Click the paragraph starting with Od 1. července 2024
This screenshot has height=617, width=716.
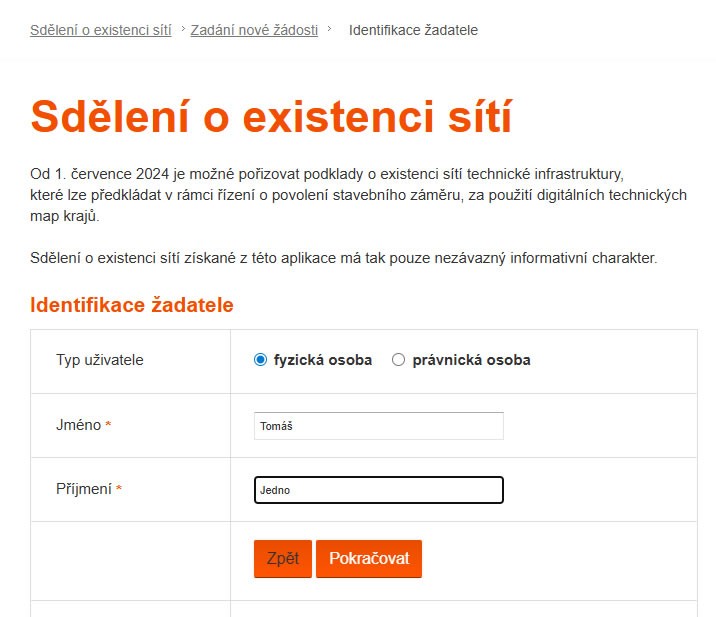(358, 194)
